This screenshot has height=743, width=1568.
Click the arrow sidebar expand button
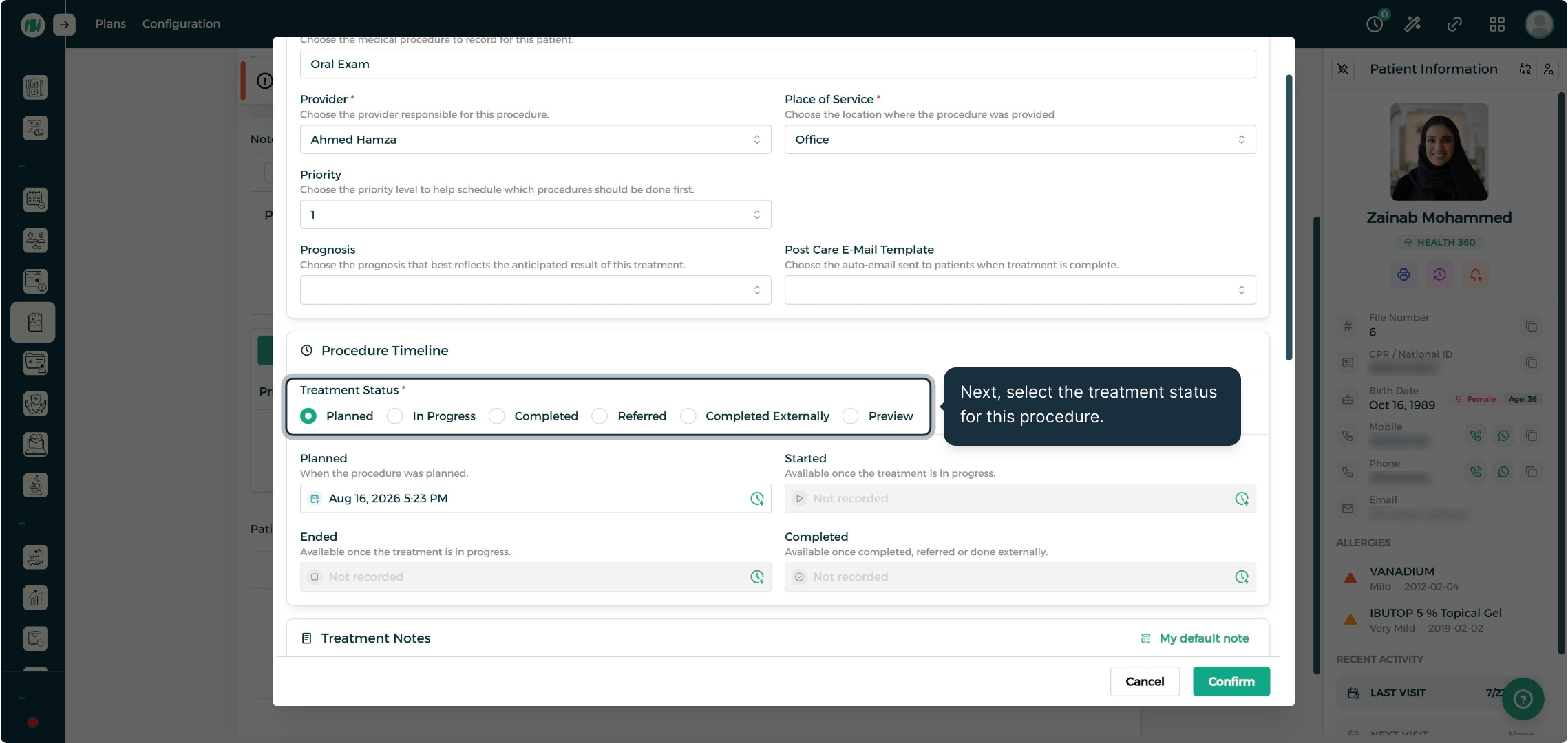coord(64,25)
